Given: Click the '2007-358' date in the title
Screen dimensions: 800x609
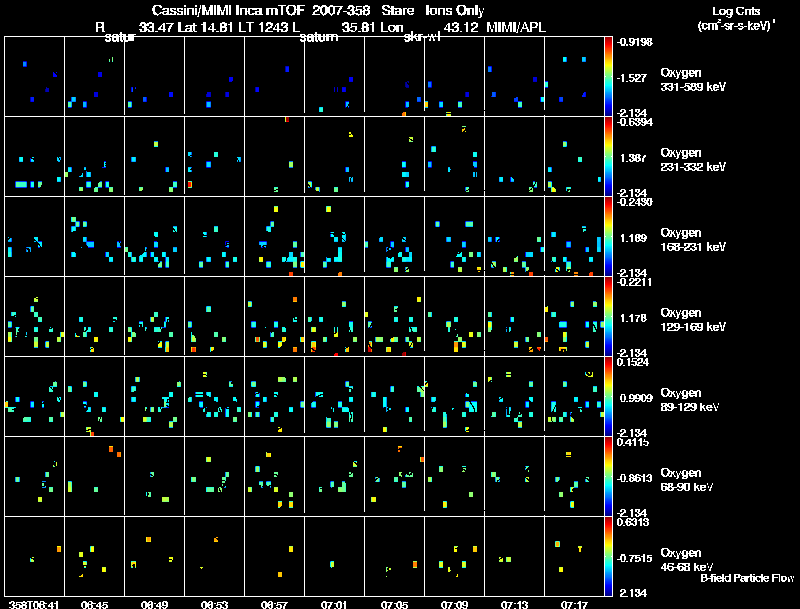Looking at the screenshot, I should (340, 11).
